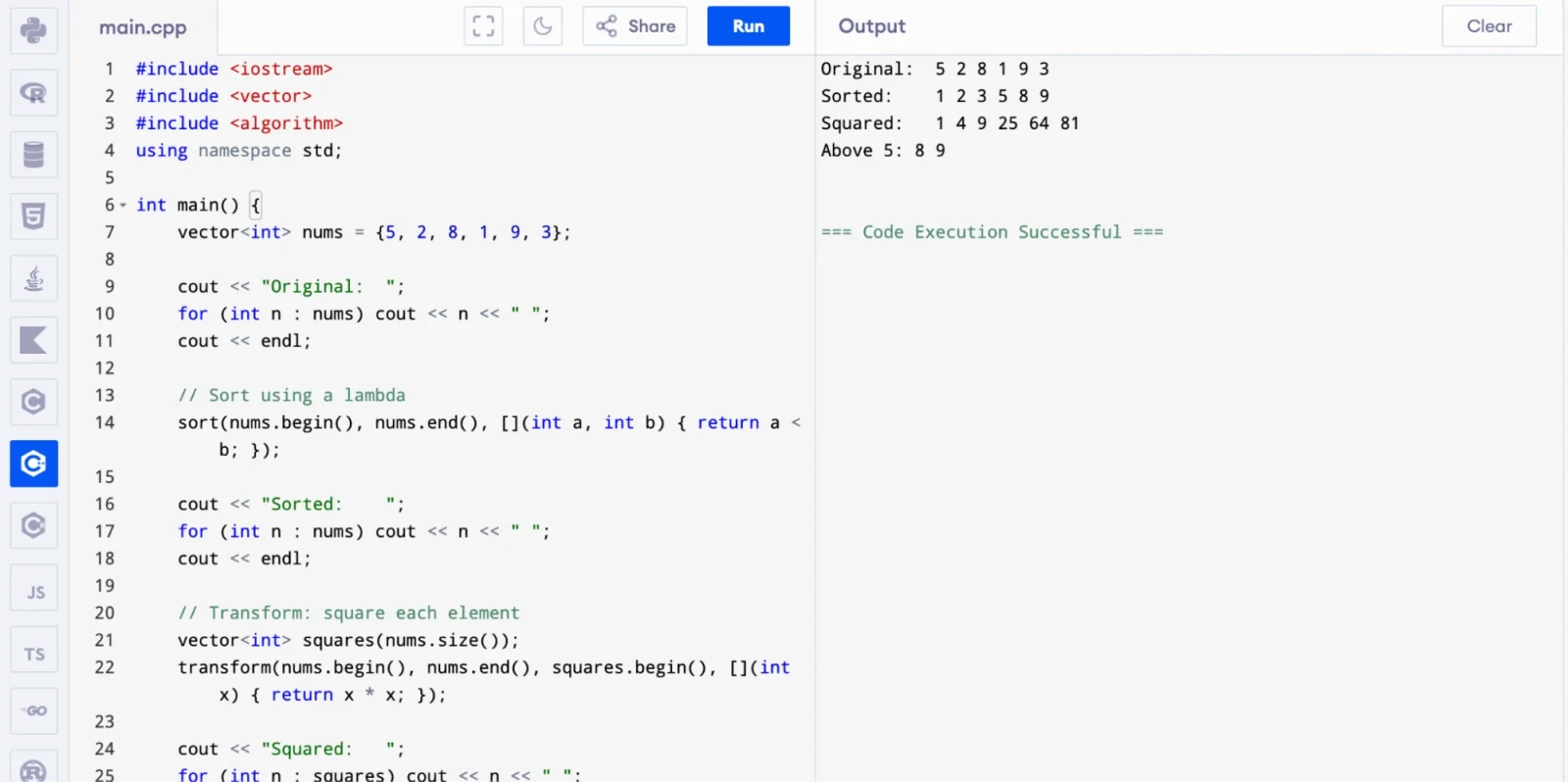Run the C++ program
This screenshot has height=782, width=1568.
[749, 26]
